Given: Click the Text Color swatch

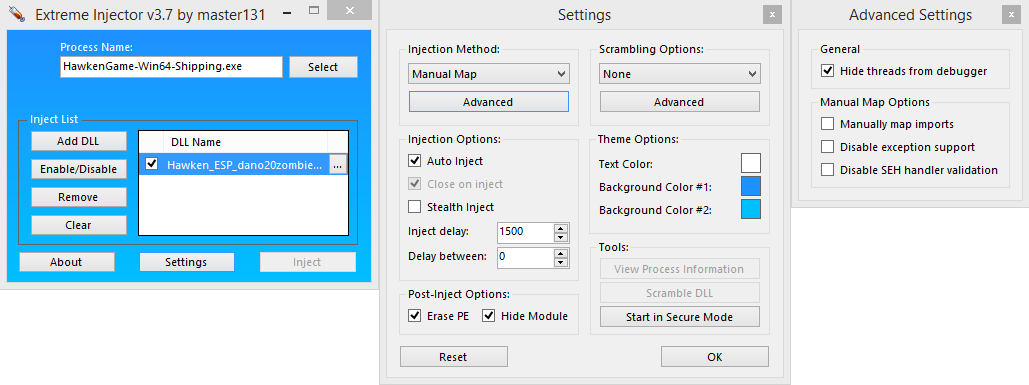Looking at the screenshot, I should coord(751,163).
